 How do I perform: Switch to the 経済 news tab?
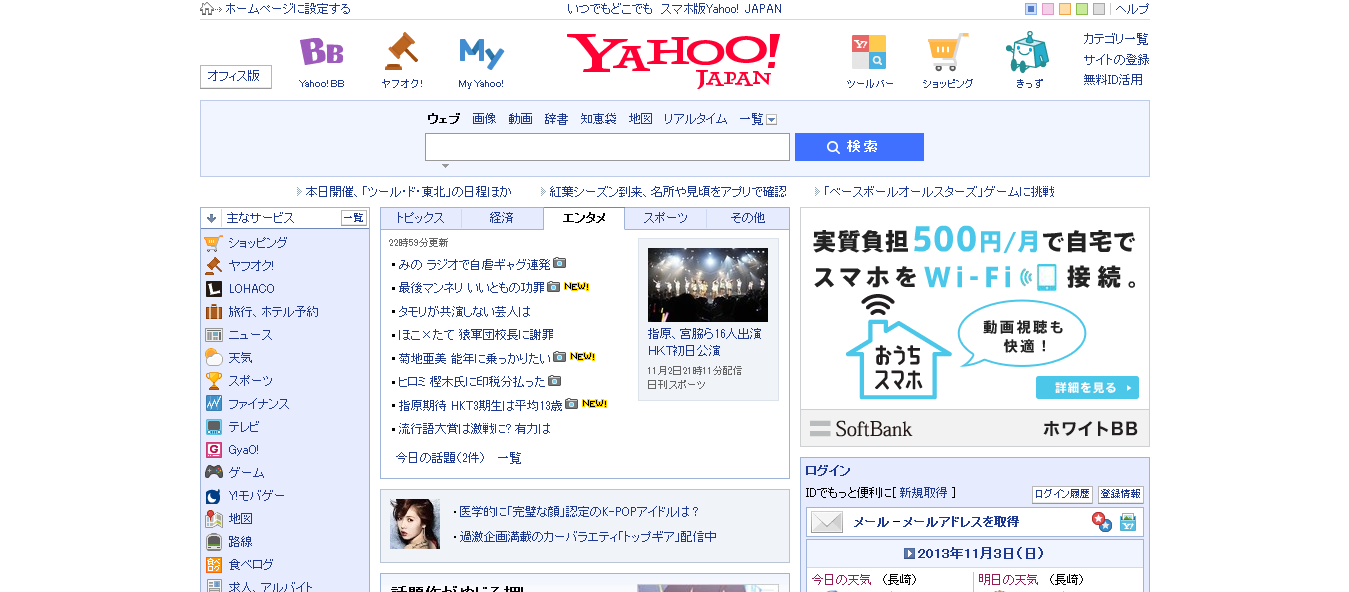[x=502, y=218]
